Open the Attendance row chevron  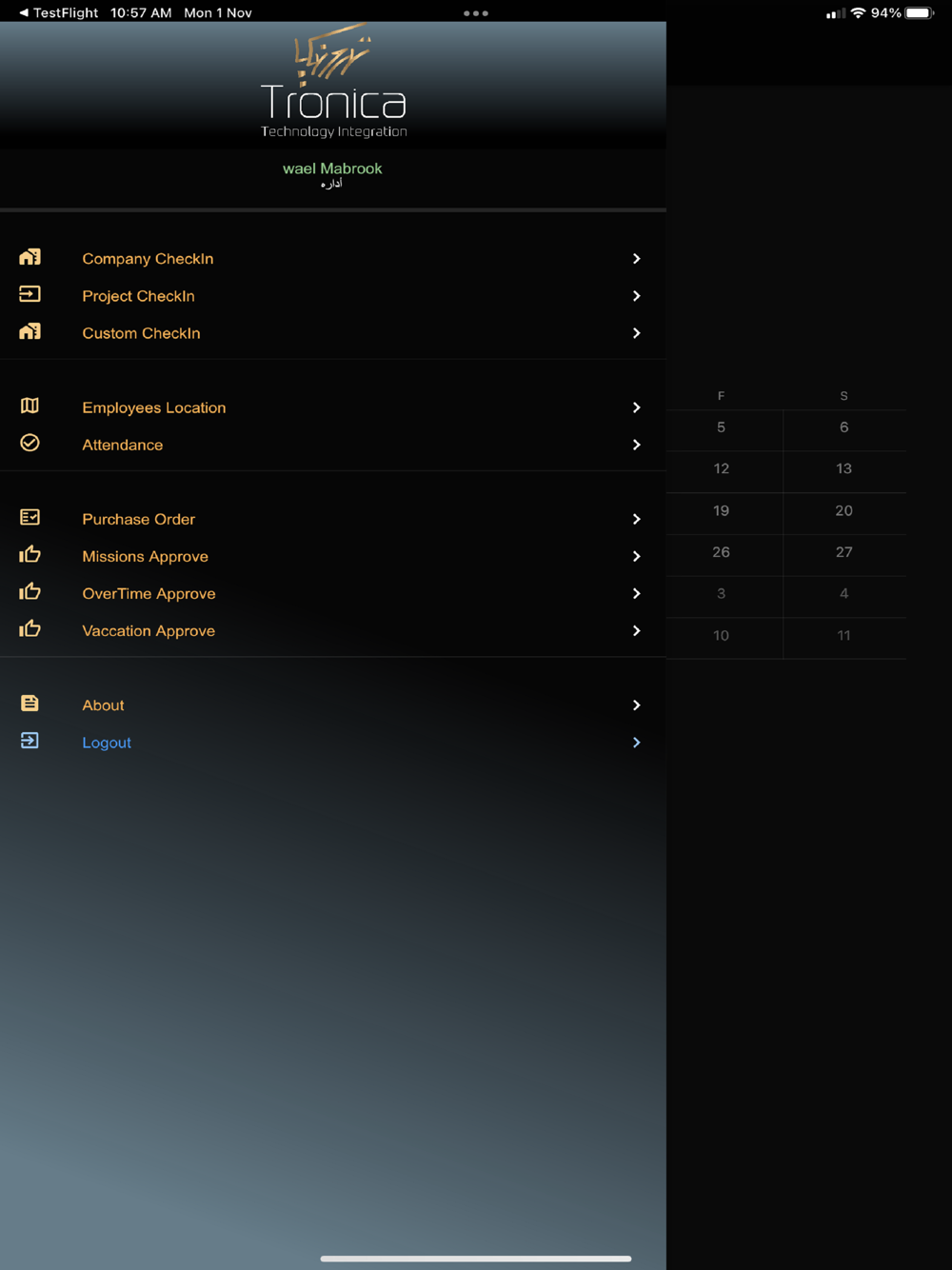pyautogui.click(x=637, y=445)
